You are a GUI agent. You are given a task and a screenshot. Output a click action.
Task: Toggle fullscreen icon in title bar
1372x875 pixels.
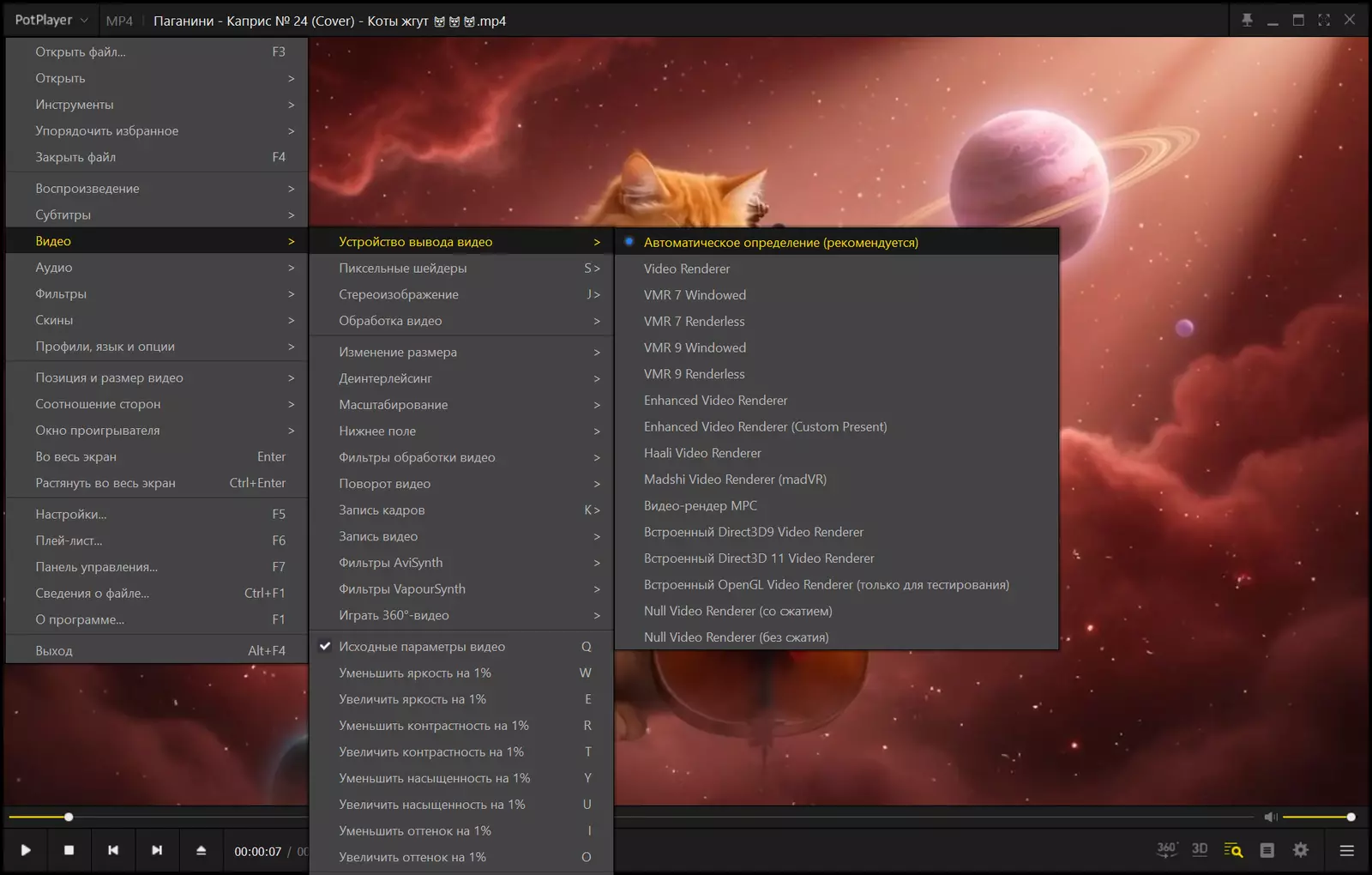(1324, 20)
